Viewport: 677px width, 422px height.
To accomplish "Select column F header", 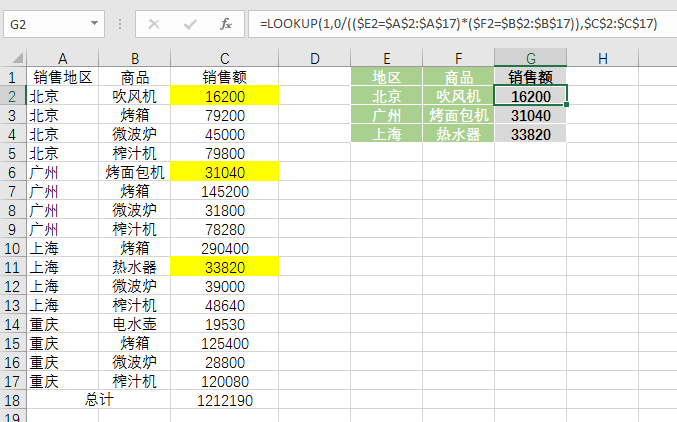I will (459, 58).
